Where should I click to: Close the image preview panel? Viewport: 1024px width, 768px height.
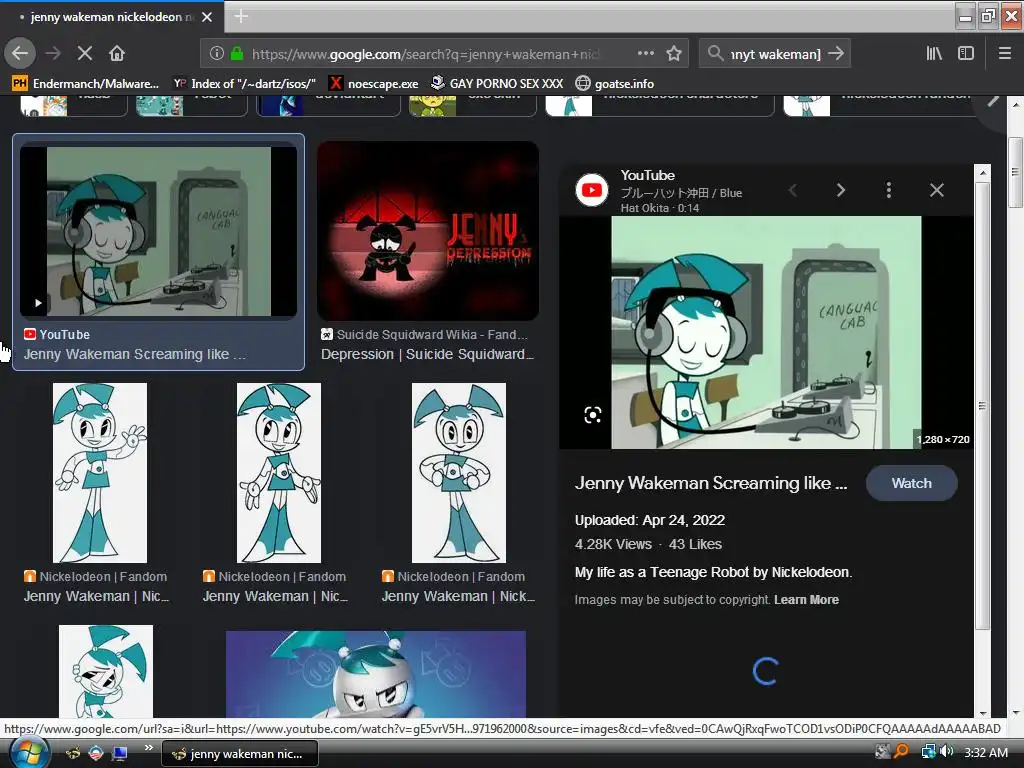coord(936,190)
